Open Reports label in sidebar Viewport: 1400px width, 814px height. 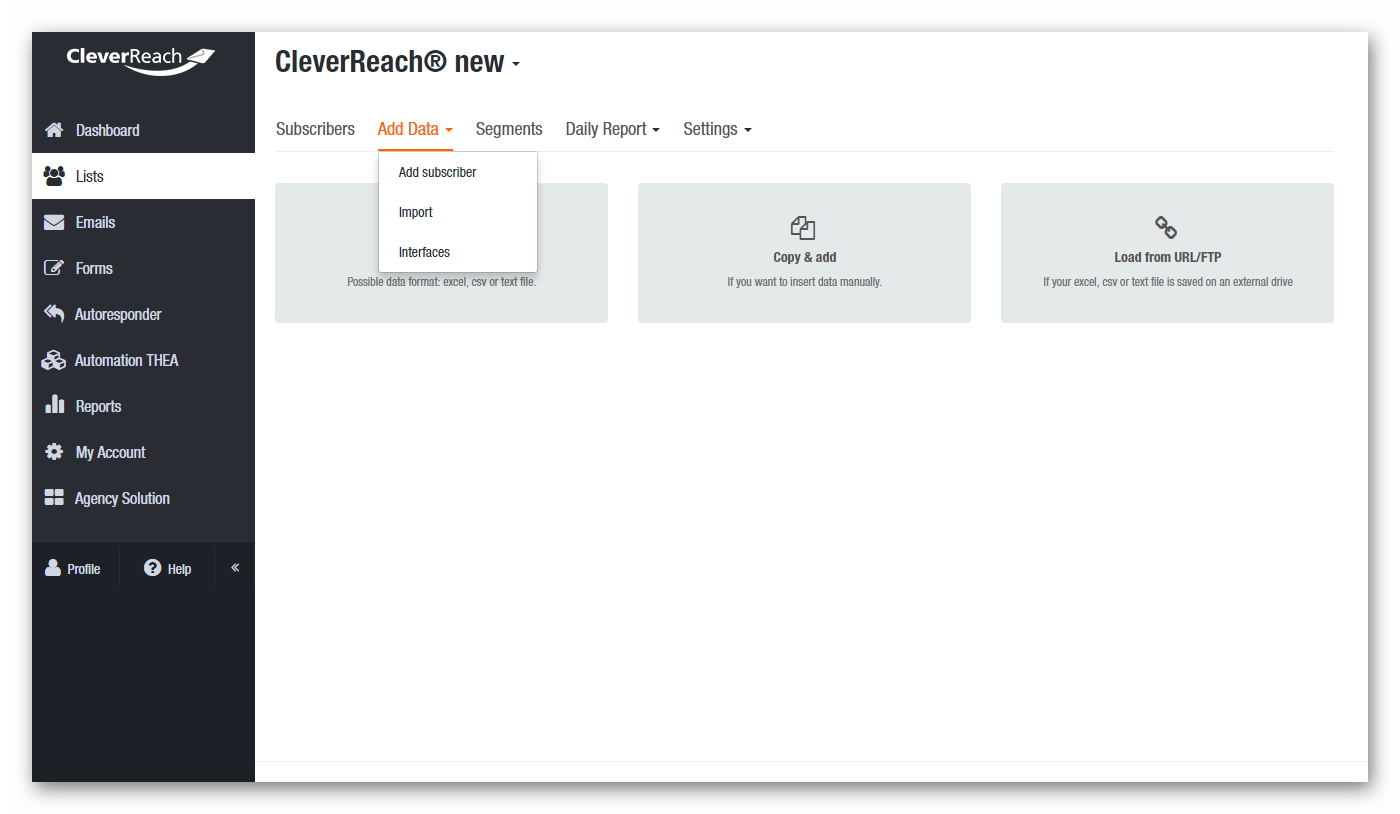(x=98, y=406)
